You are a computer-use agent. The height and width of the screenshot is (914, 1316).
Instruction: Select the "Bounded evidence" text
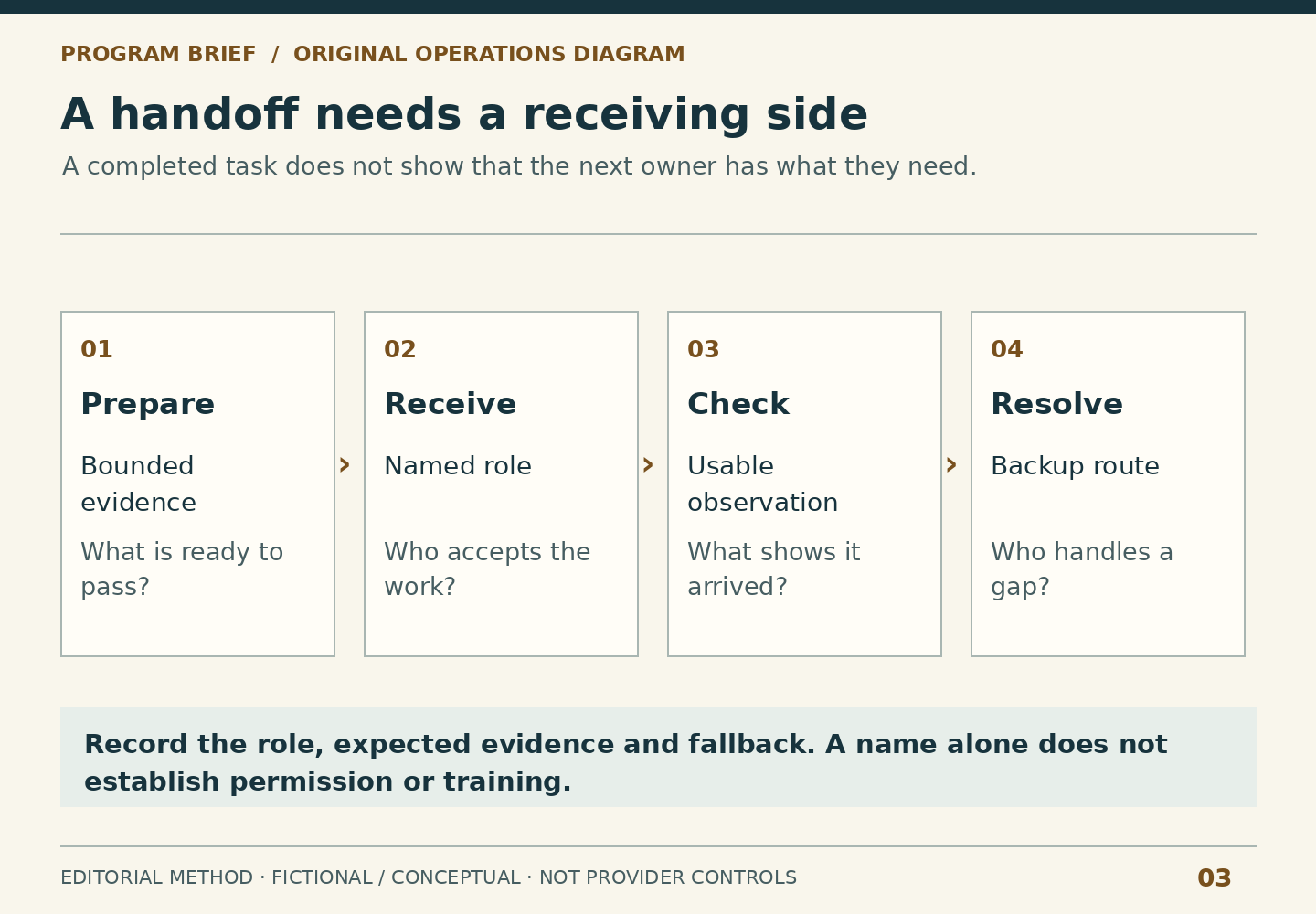[138, 484]
